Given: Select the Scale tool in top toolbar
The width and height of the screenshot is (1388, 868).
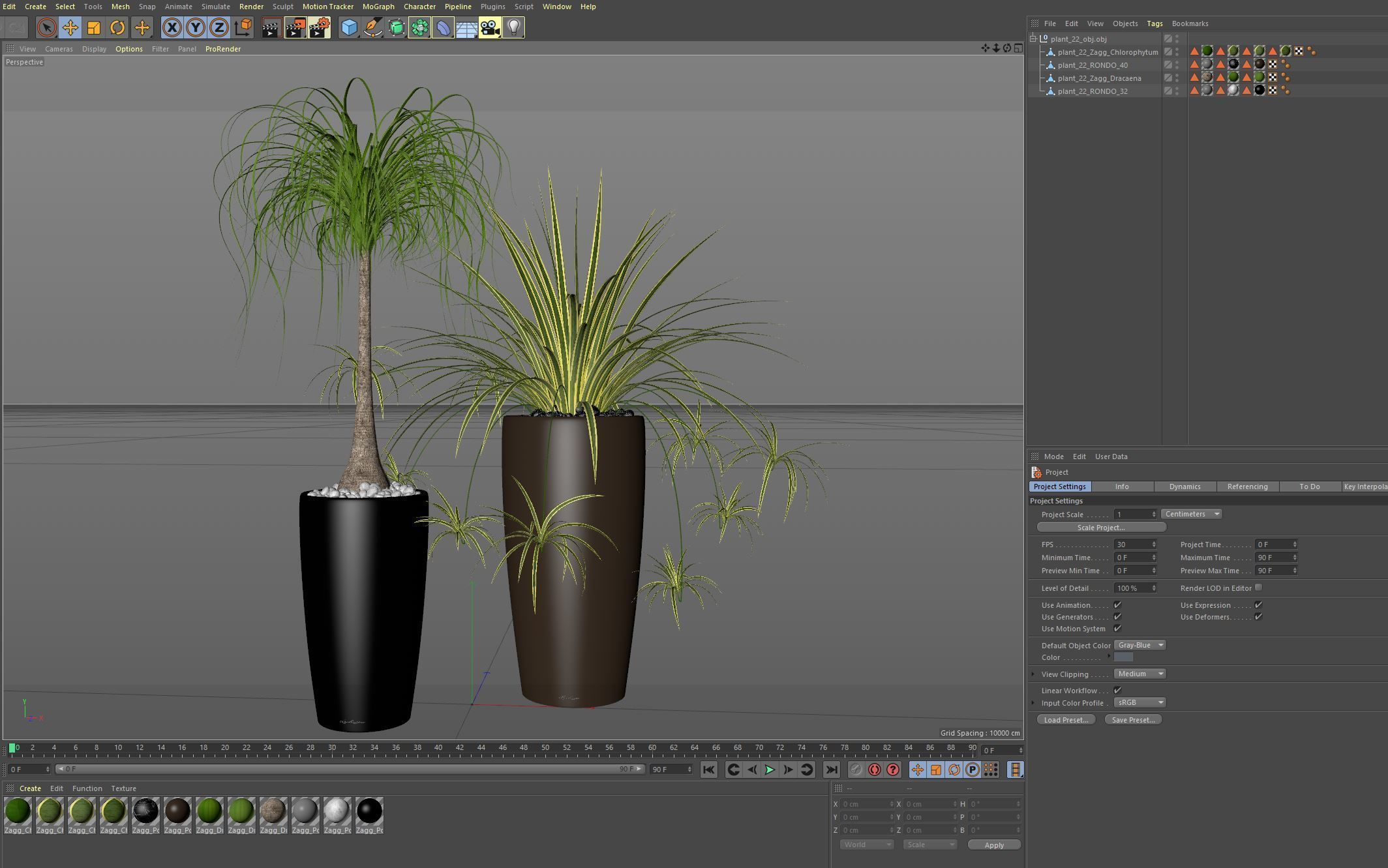Looking at the screenshot, I should [94, 27].
